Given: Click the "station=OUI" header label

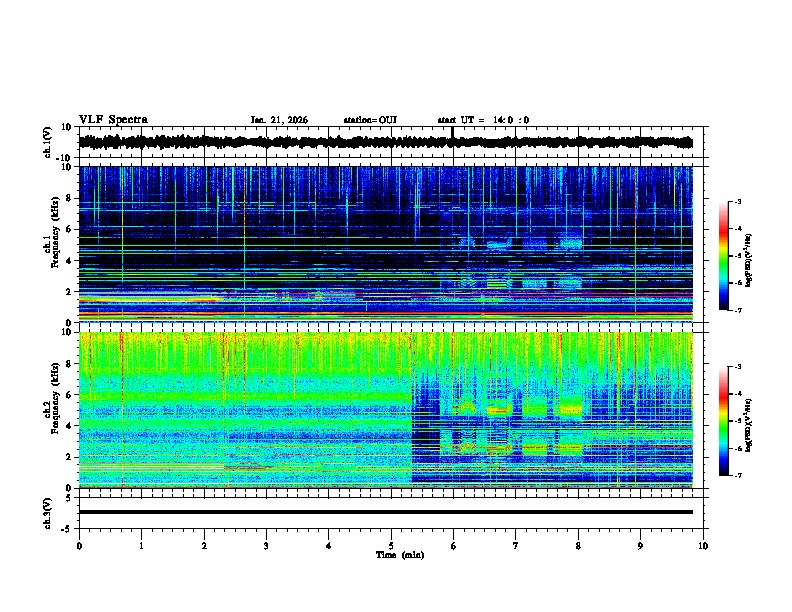Looking at the screenshot, I should tap(370, 120).
